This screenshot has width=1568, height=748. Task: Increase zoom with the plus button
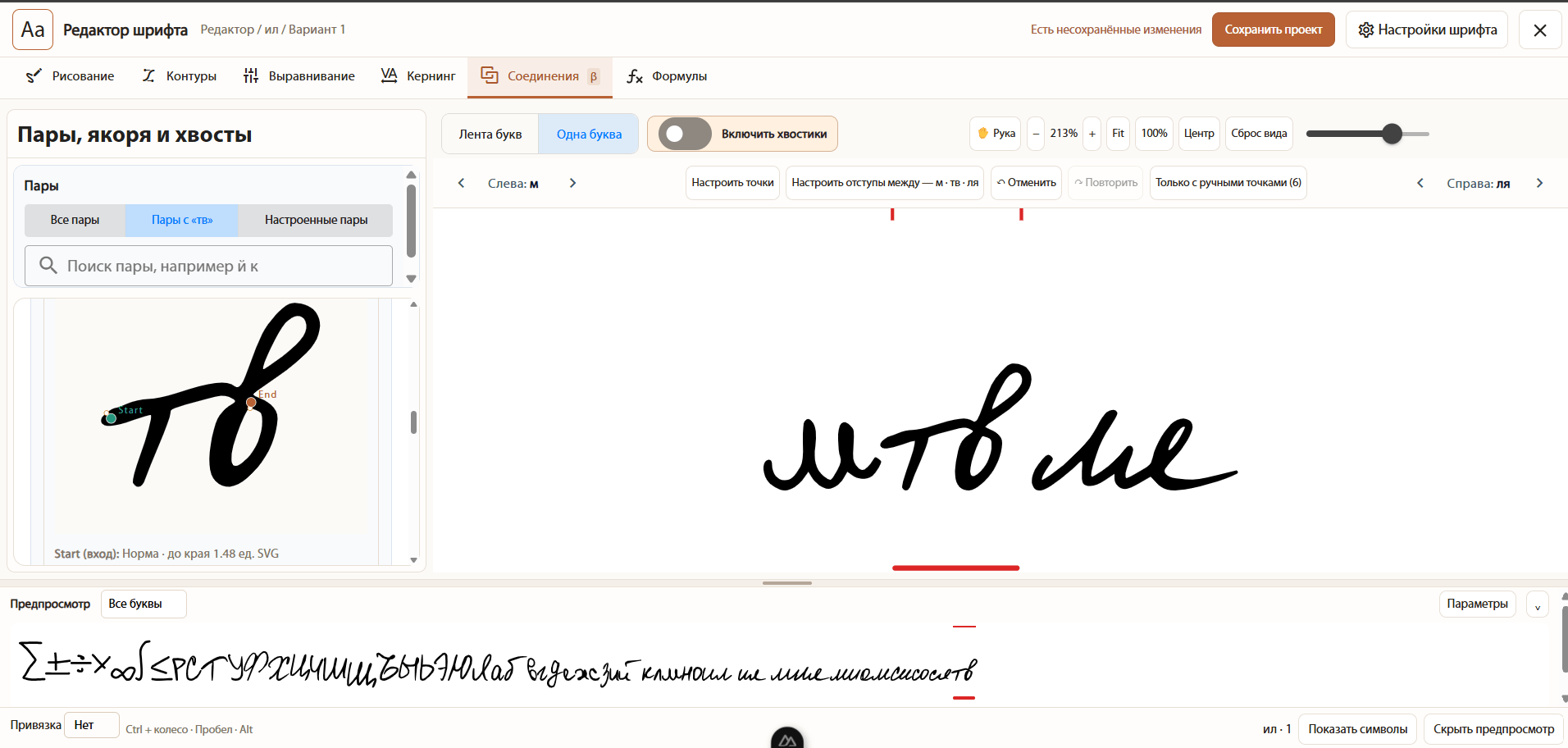(x=1092, y=134)
